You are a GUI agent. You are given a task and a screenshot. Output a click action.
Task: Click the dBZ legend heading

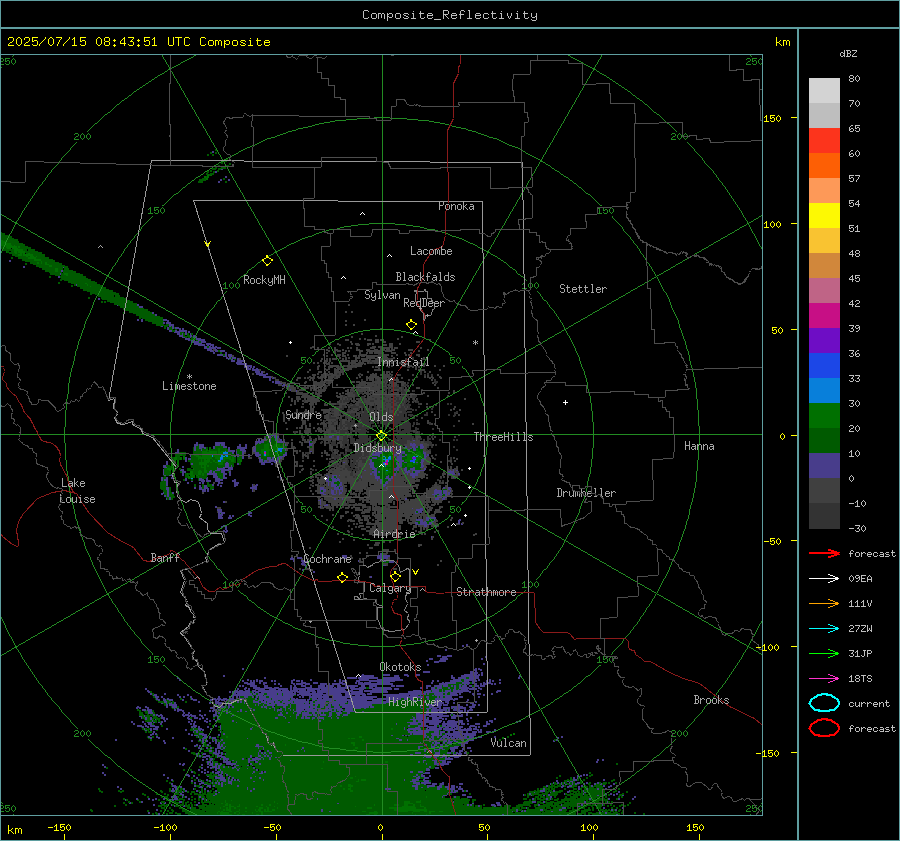(848, 53)
